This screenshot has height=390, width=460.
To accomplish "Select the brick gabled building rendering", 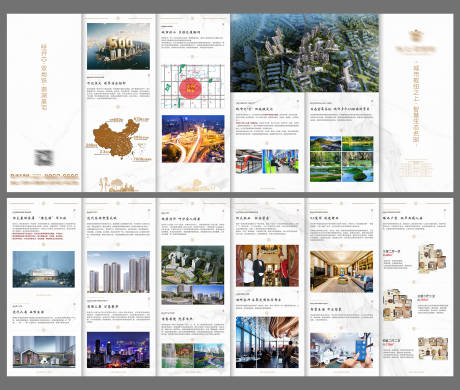I will click(44, 352).
